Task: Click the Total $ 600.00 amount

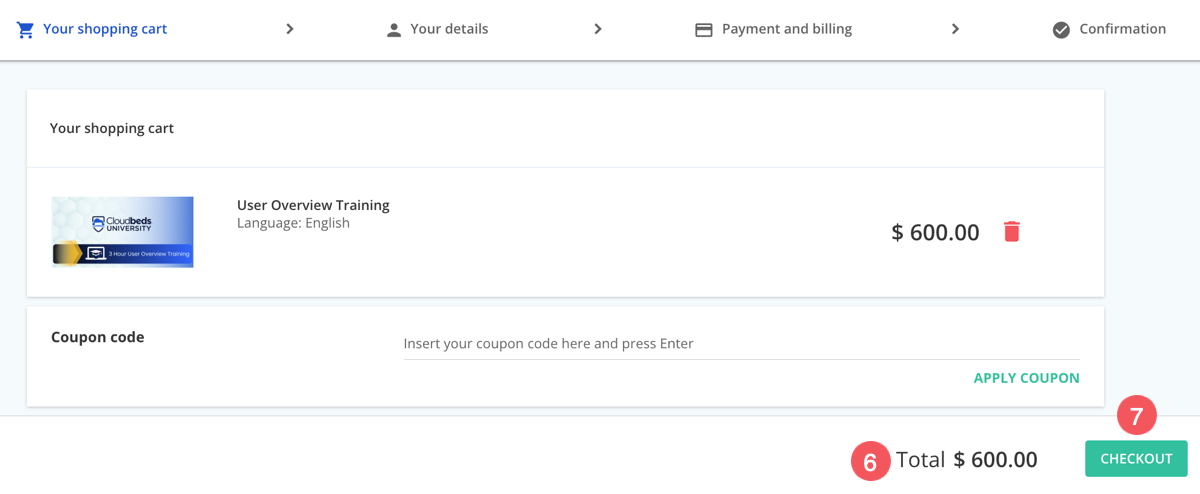Action: 995,460
